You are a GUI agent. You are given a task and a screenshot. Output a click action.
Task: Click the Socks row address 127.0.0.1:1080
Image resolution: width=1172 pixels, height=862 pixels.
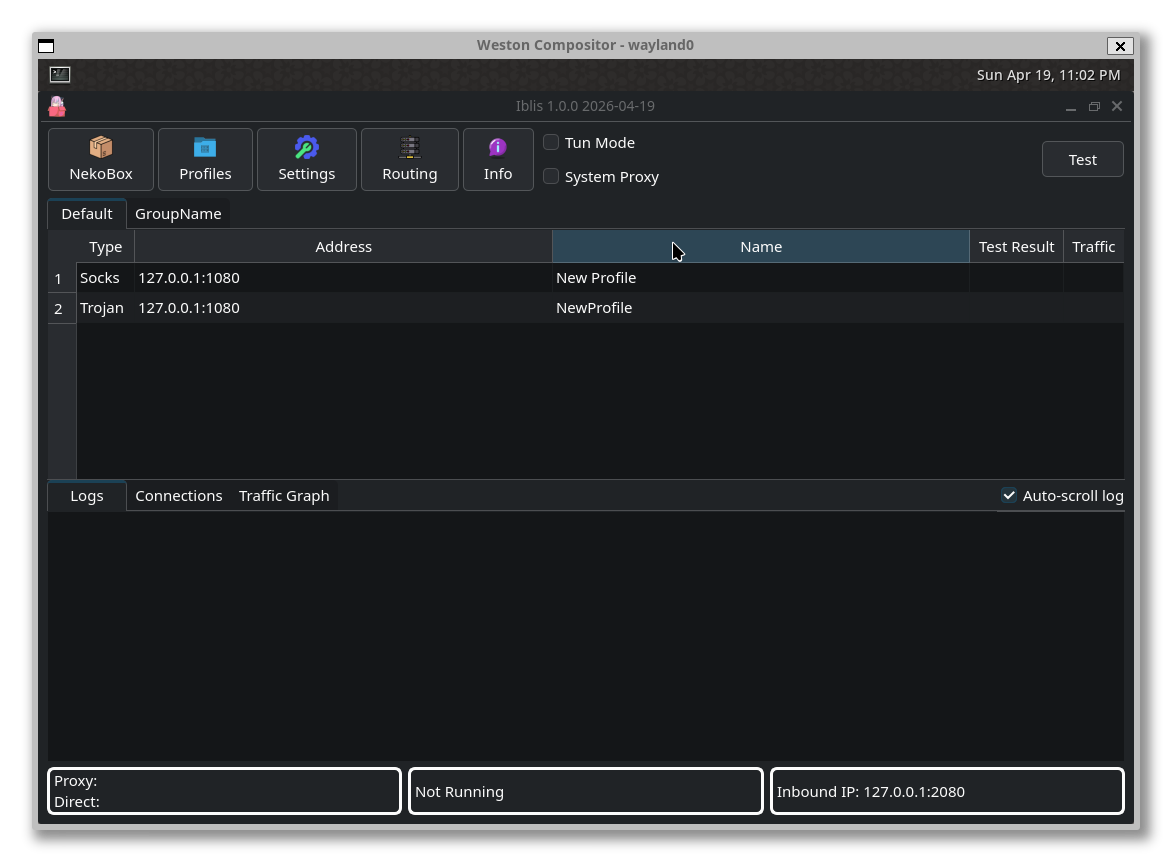[x=343, y=278]
